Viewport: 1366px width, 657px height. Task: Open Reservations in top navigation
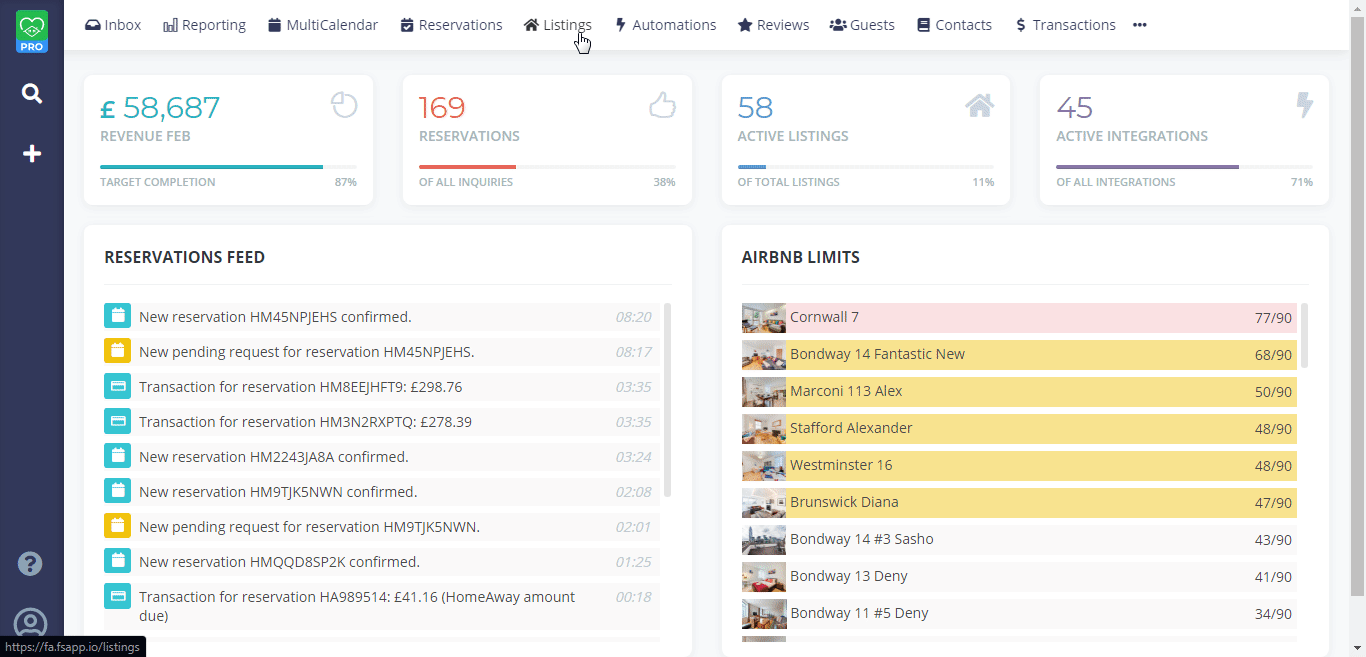pos(451,25)
